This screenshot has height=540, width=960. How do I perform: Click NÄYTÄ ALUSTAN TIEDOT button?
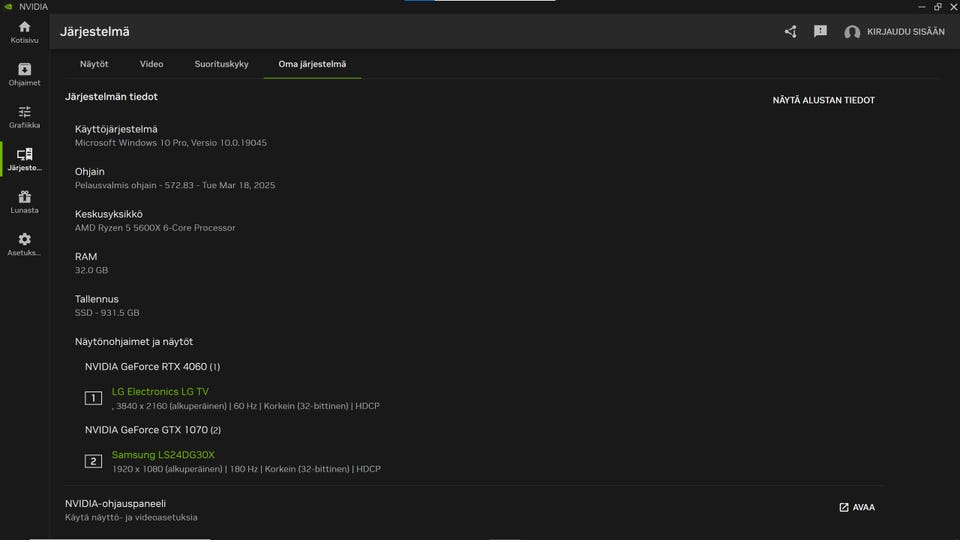823,100
